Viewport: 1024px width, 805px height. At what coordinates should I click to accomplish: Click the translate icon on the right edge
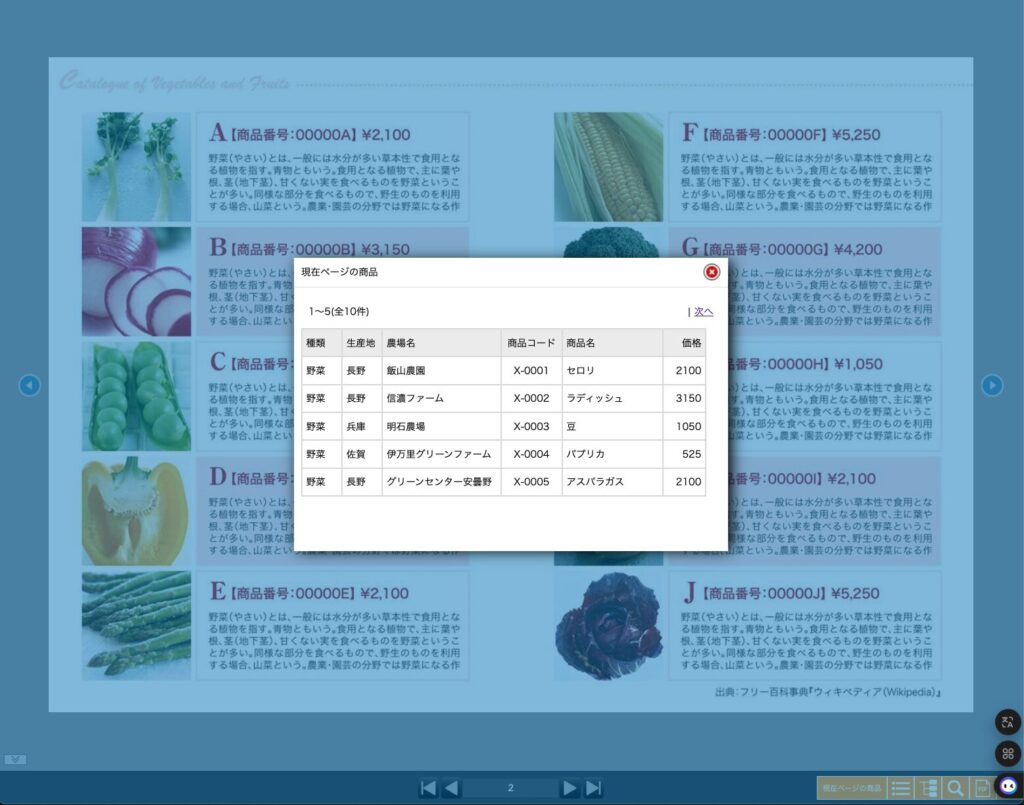pos(1007,722)
